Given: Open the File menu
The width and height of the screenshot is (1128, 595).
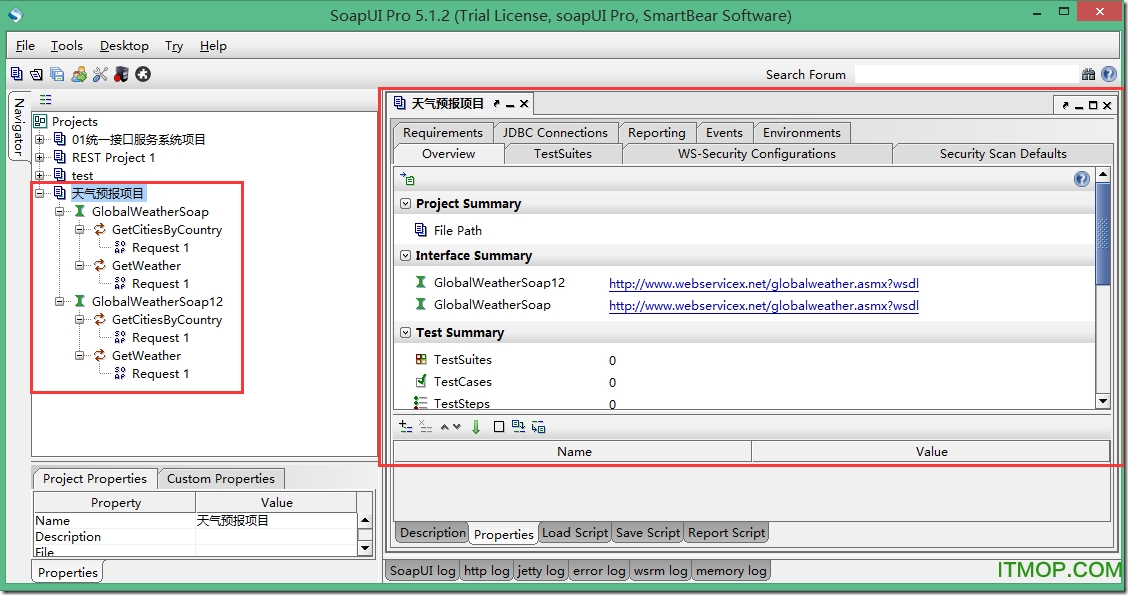Looking at the screenshot, I should point(25,45).
